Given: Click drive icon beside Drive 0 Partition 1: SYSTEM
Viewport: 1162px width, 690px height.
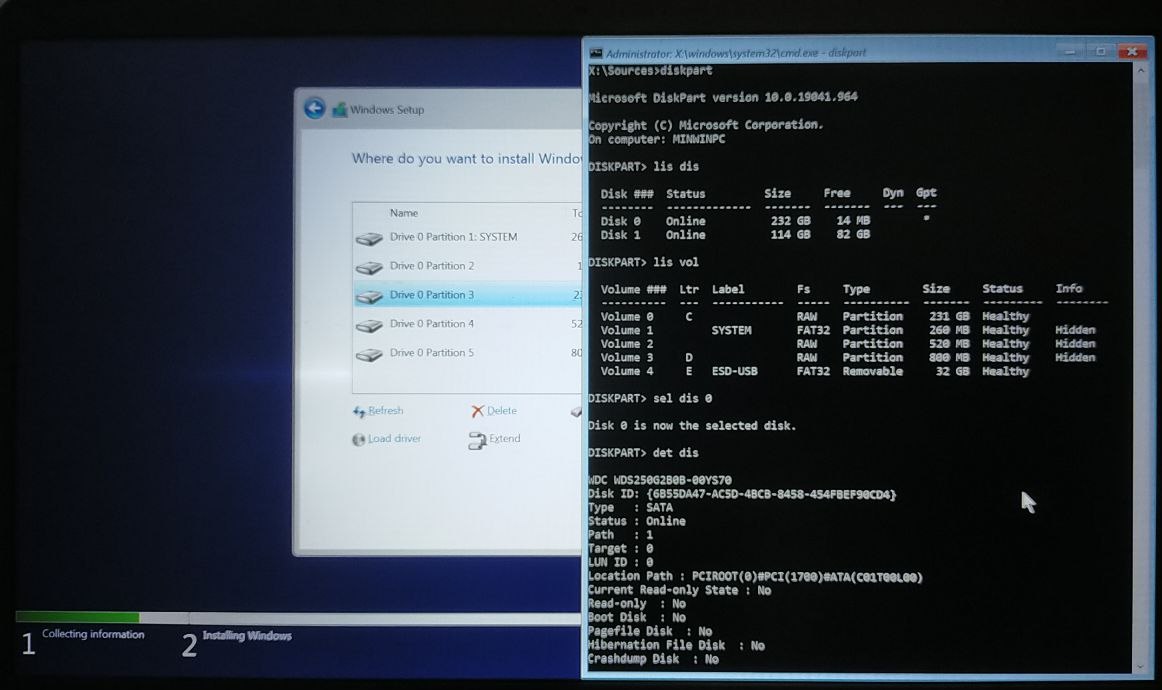Looking at the screenshot, I should [368, 239].
